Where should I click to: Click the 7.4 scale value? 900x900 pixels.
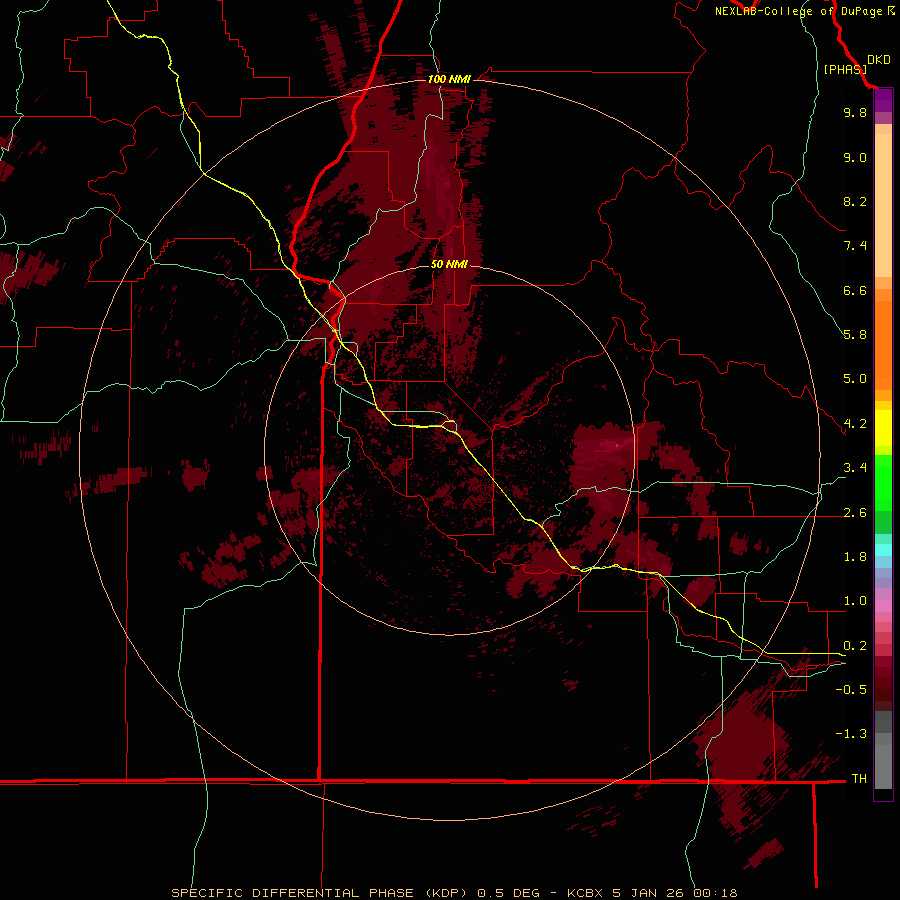click(x=855, y=246)
